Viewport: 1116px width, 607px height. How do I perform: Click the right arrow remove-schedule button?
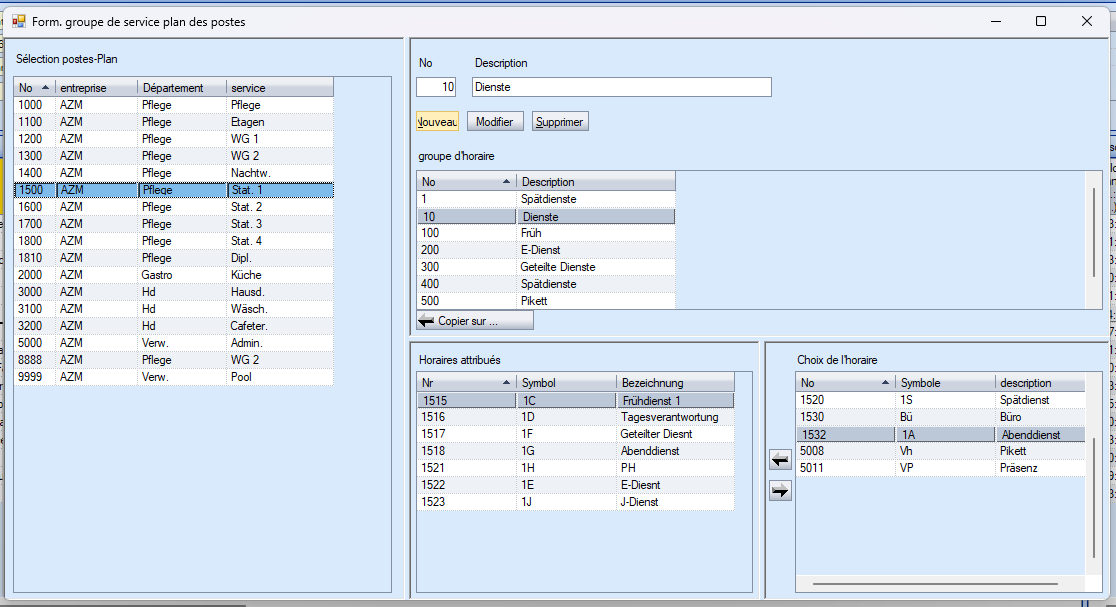[780, 490]
